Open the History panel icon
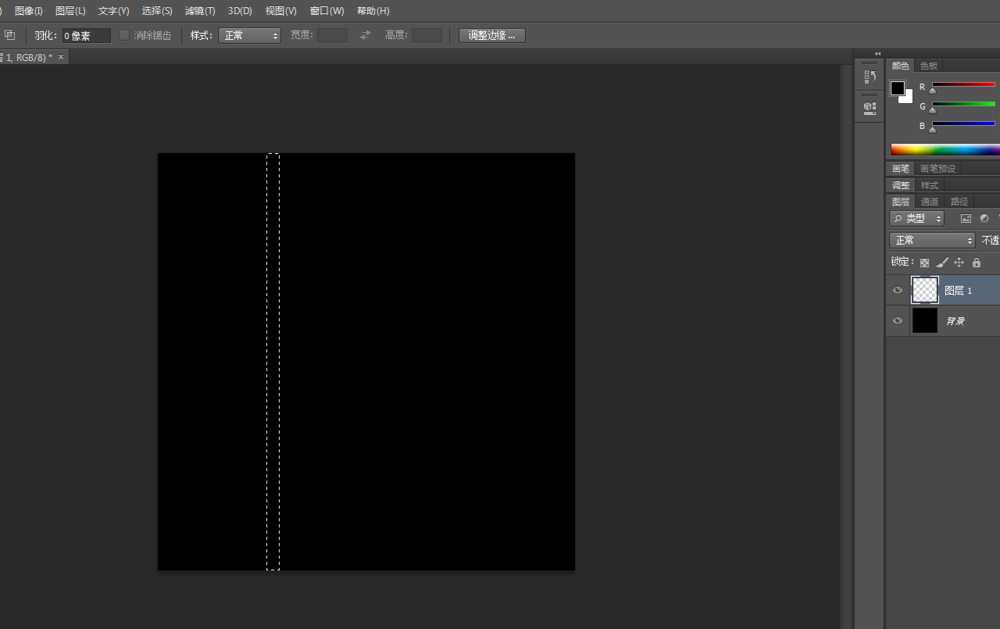 pos(870,77)
